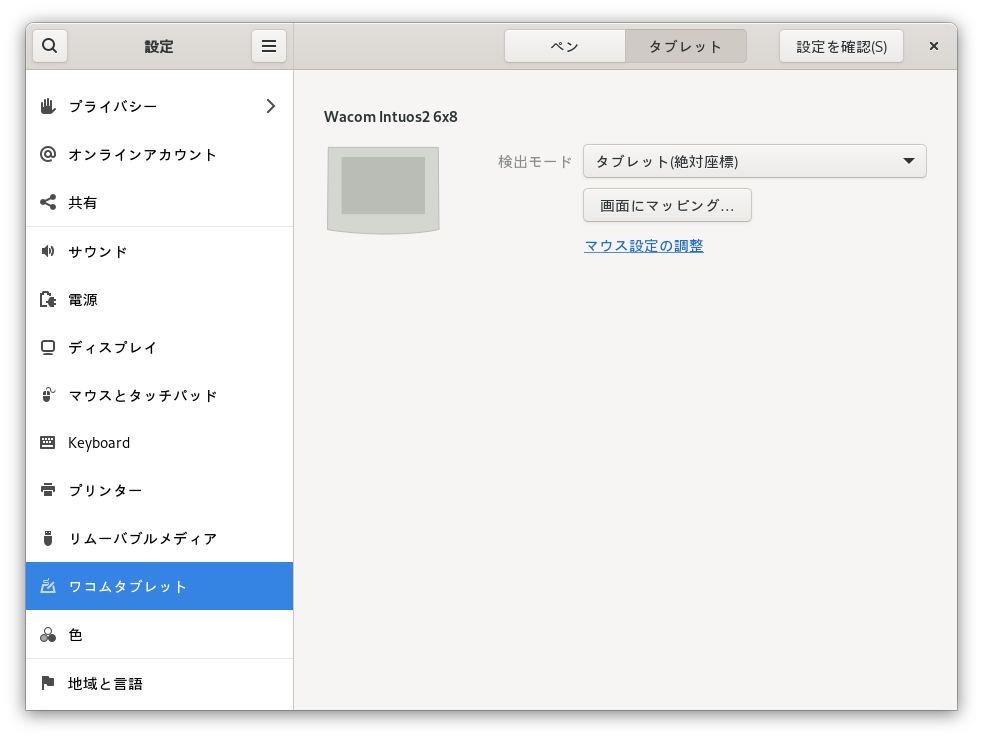Click the Keyboard icon in sidebar

point(48,443)
